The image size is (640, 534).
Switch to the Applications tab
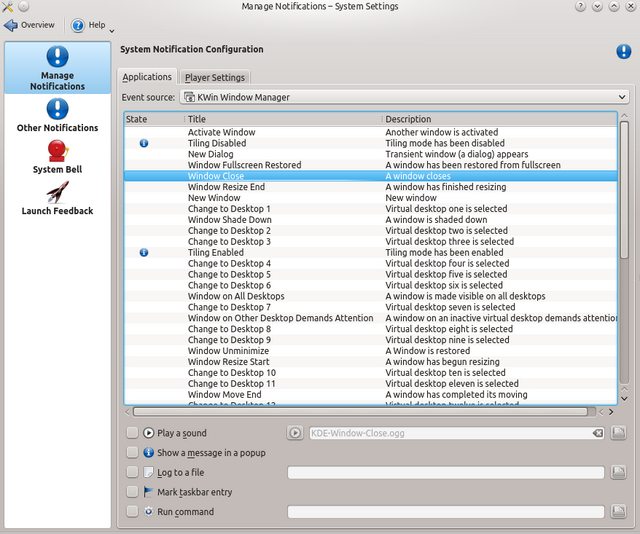click(147, 77)
